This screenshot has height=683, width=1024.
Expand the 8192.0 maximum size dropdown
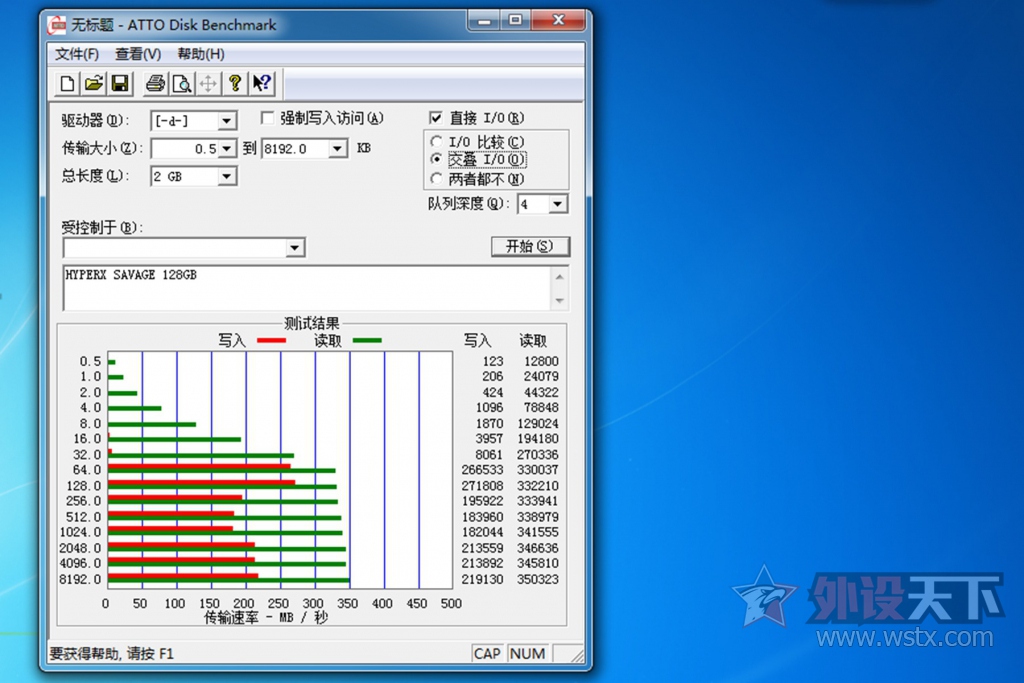point(337,149)
